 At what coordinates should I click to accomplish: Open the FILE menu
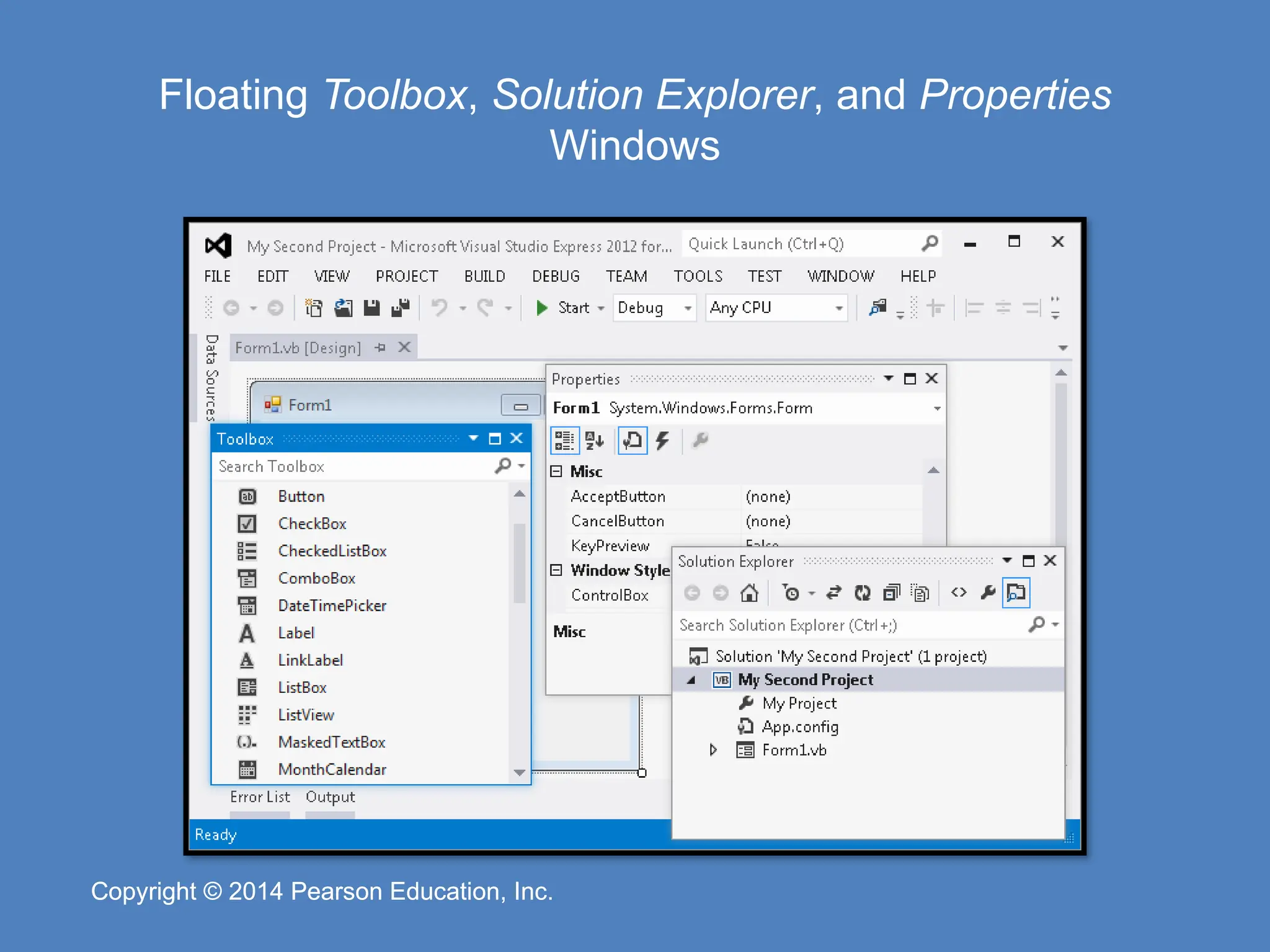(218, 276)
